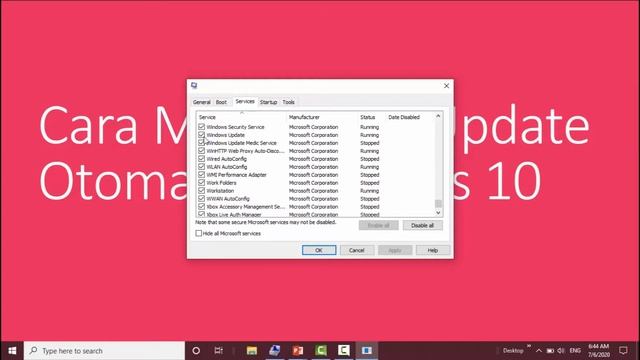Open ENG language indicator in tray
640x360 pixels.
[575, 351]
